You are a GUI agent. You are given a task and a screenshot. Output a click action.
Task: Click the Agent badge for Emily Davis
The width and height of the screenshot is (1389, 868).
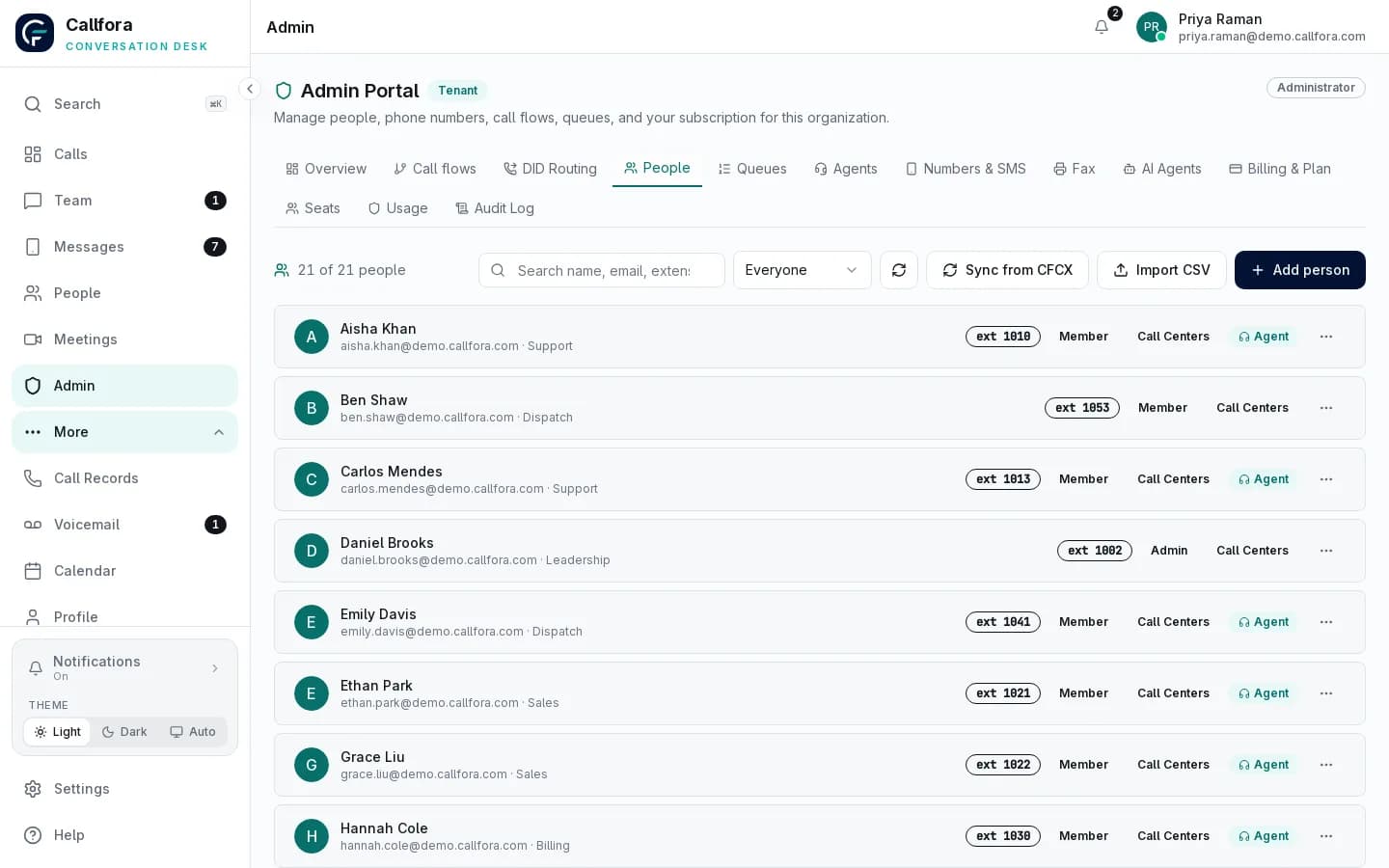click(1264, 622)
